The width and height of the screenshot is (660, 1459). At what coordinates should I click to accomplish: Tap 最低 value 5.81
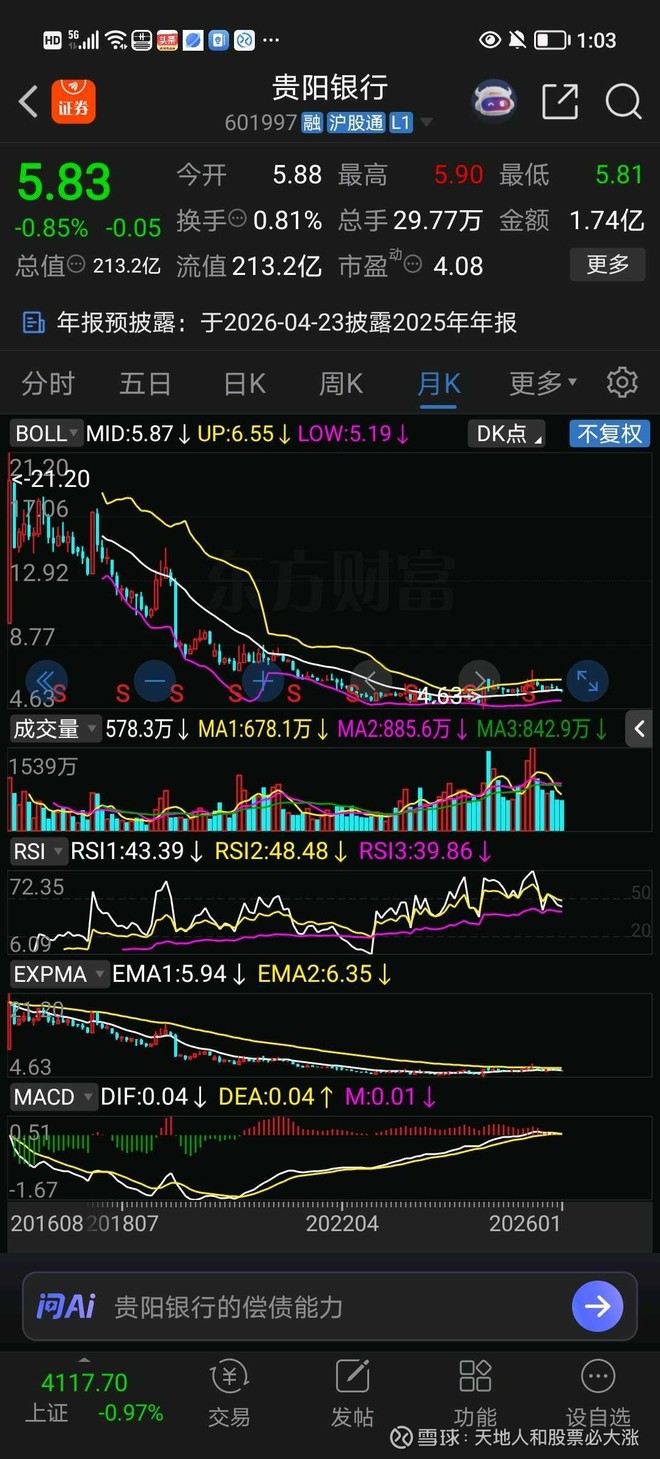(x=619, y=174)
